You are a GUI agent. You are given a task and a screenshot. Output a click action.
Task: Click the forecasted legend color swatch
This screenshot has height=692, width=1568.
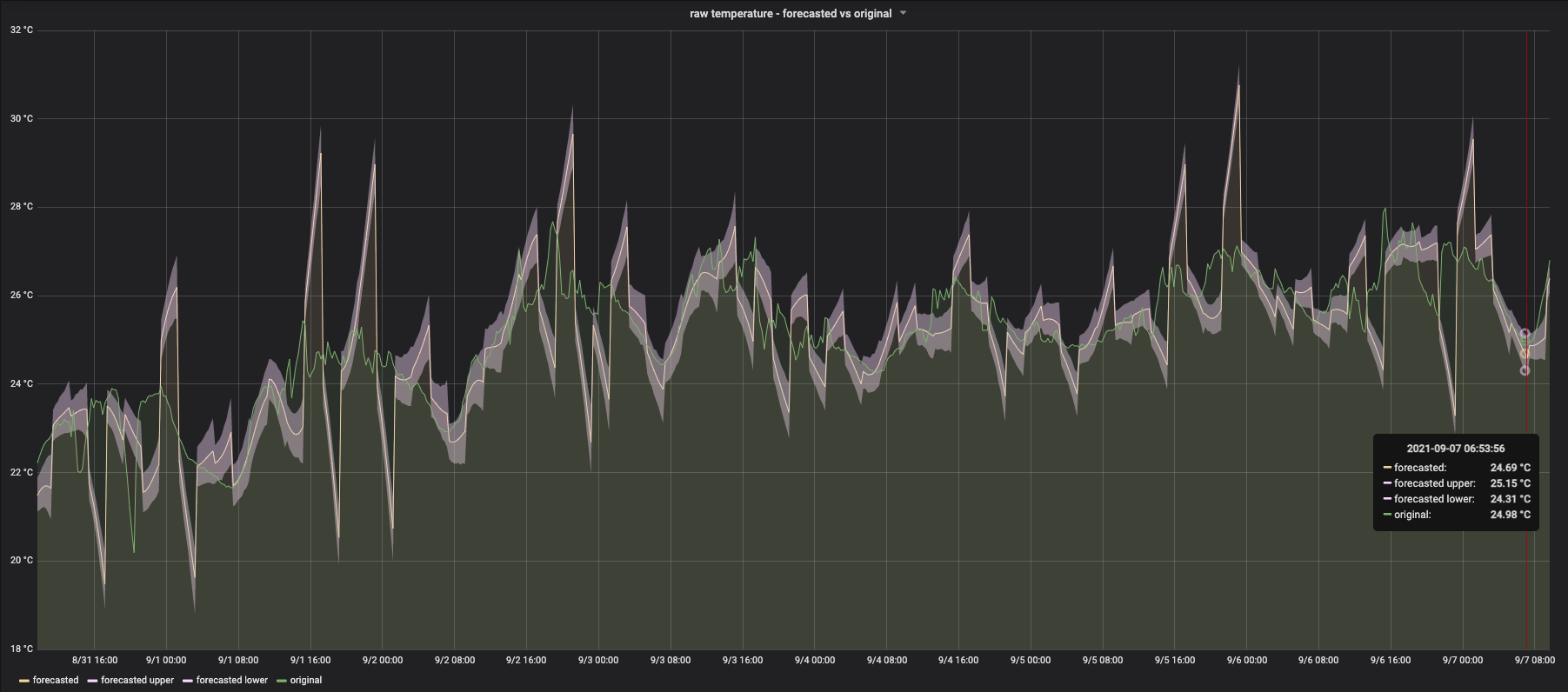click(24, 681)
